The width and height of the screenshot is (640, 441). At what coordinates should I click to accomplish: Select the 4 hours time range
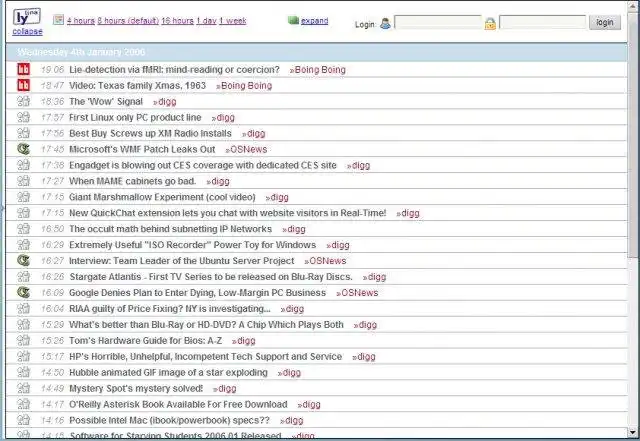81,20
